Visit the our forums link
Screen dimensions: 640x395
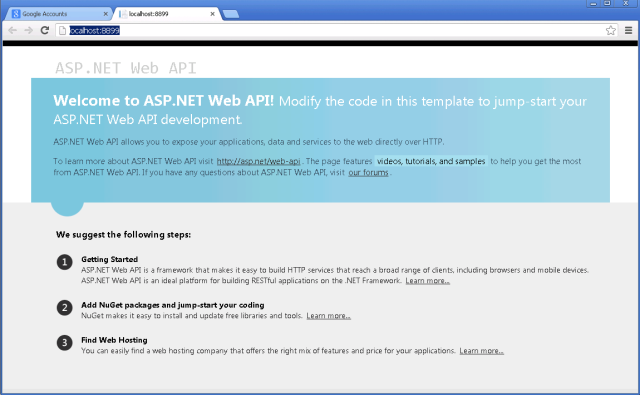pyautogui.click(x=369, y=173)
